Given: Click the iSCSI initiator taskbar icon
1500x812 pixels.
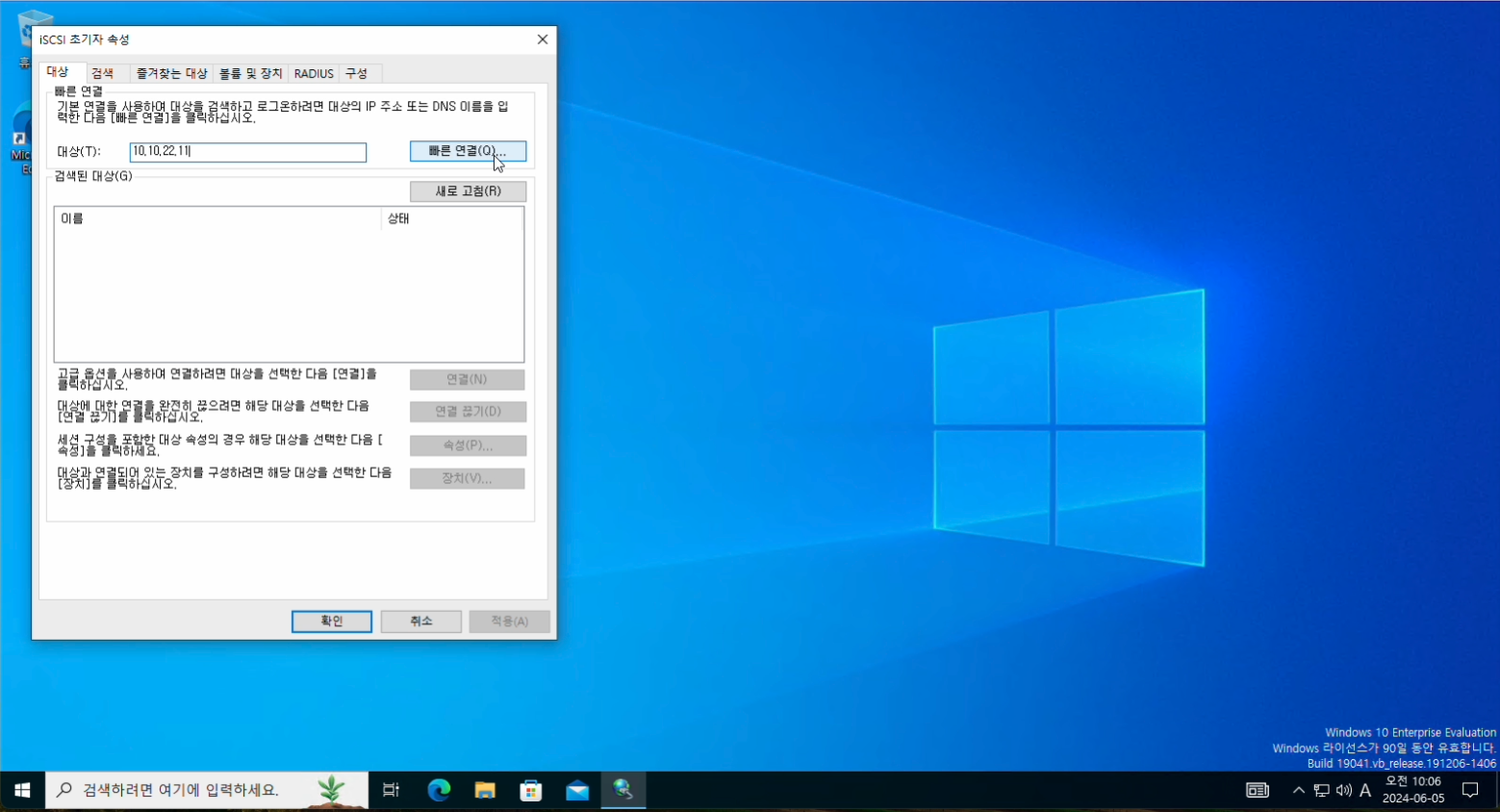Looking at the screenshot, I should (x=623, y=790).
